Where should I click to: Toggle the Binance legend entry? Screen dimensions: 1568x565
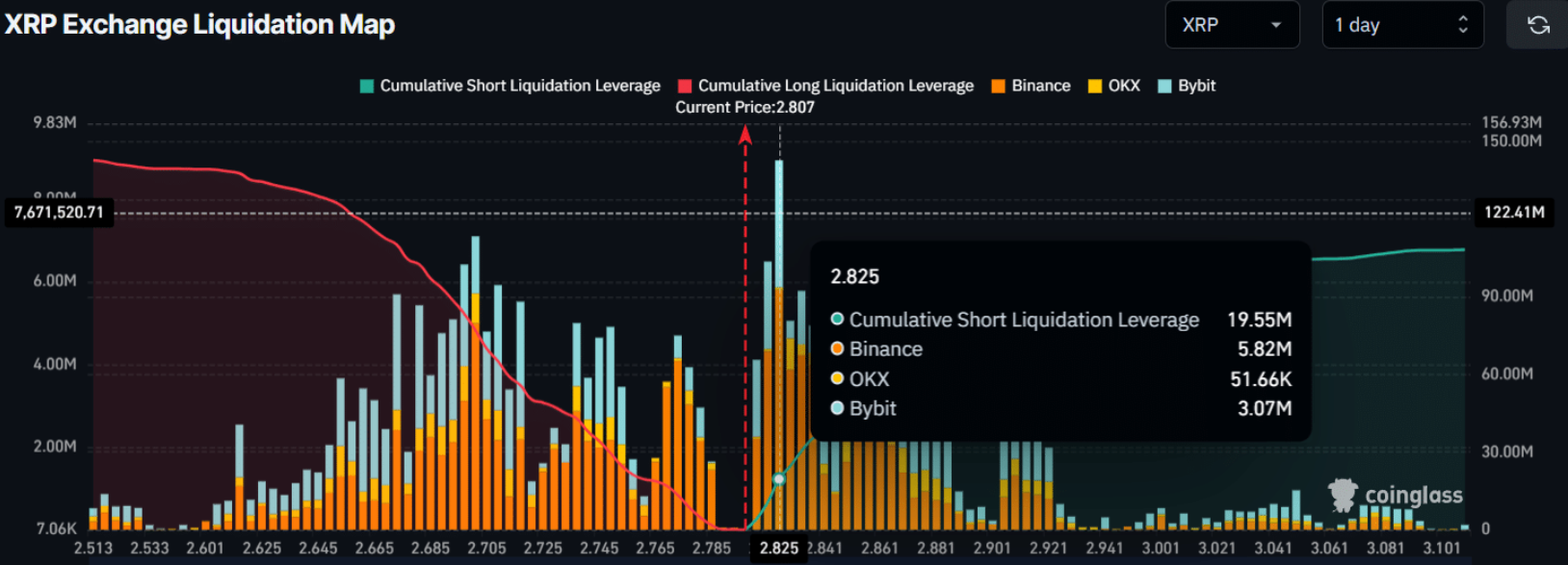pos(1031,86)
